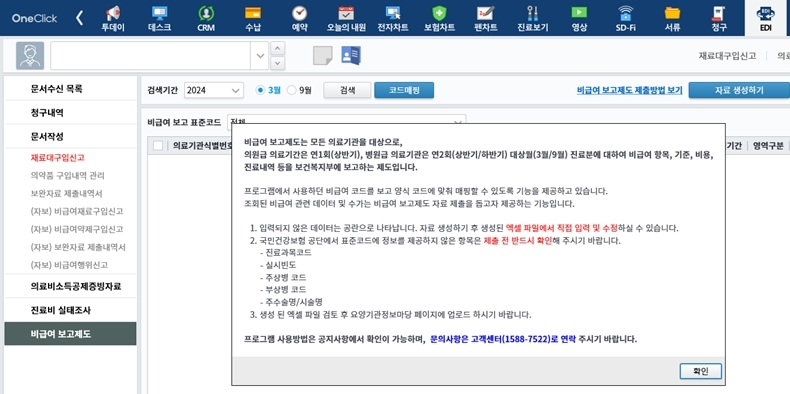Open the 수납 card icon
This screenshot has width=790, height=394.
point(252,18)
